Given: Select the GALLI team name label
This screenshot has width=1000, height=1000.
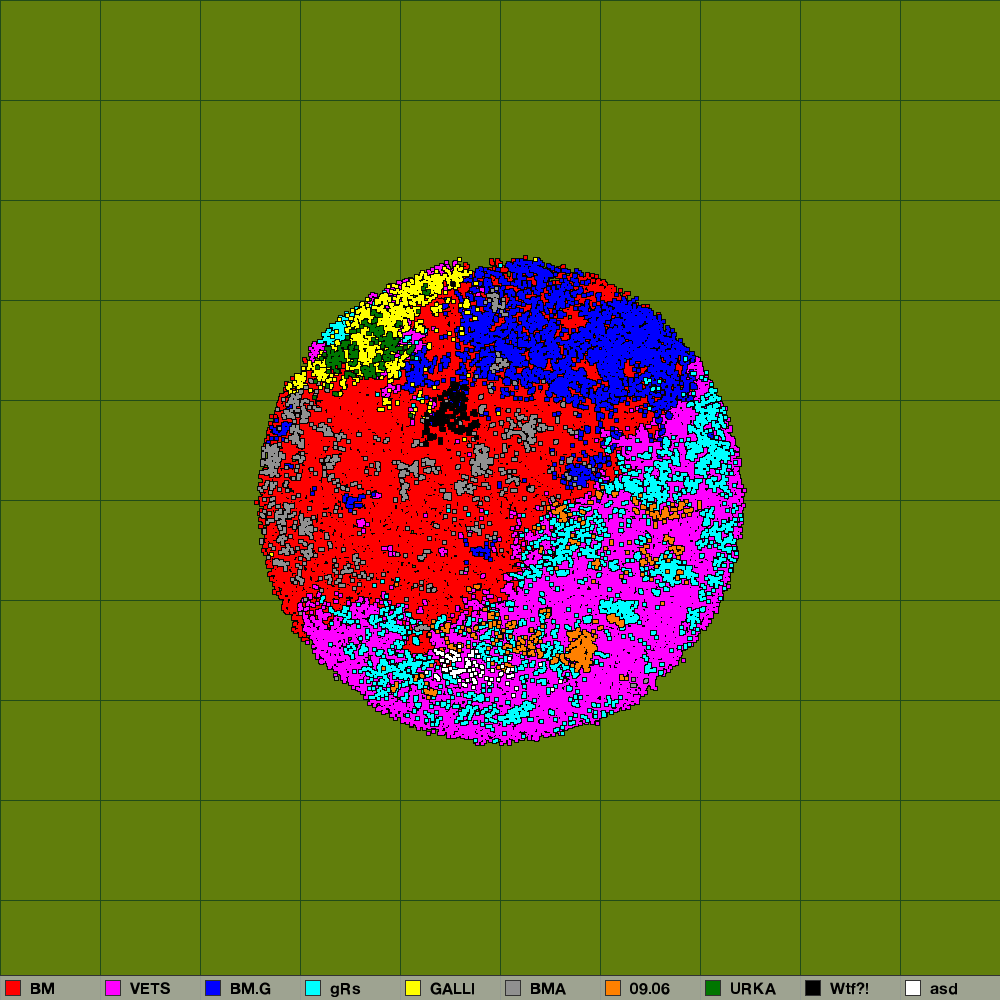Looking at the screenshot, I should pos(452,989).
